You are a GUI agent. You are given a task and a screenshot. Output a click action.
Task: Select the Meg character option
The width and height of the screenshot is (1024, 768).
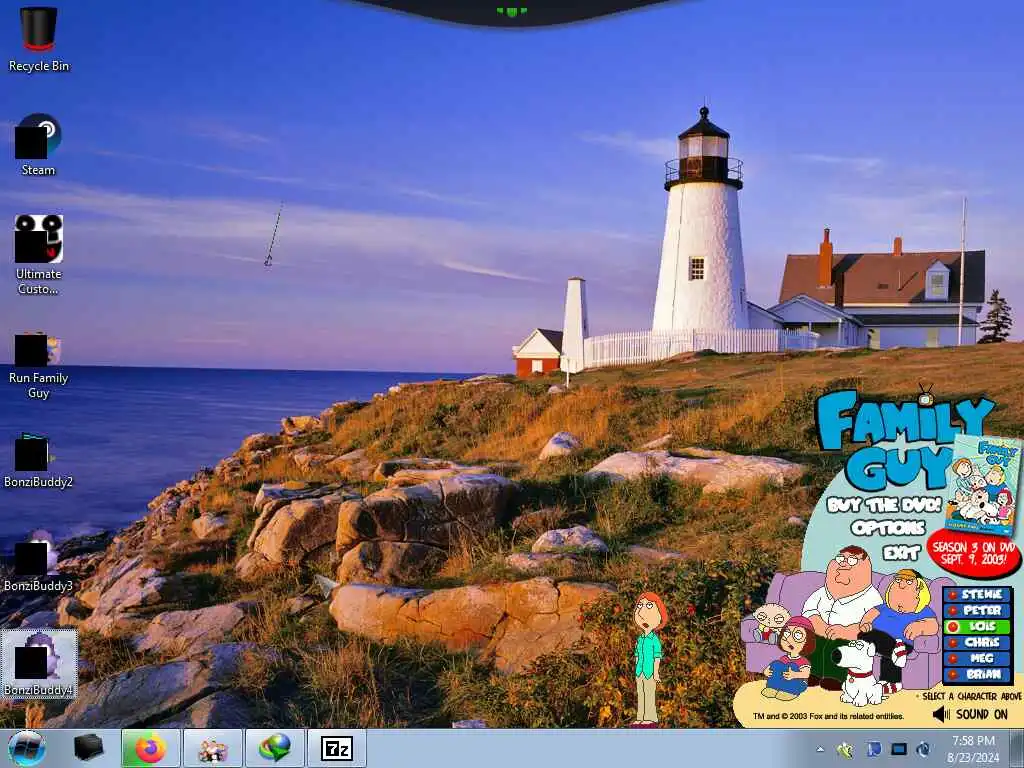point(978,658)
